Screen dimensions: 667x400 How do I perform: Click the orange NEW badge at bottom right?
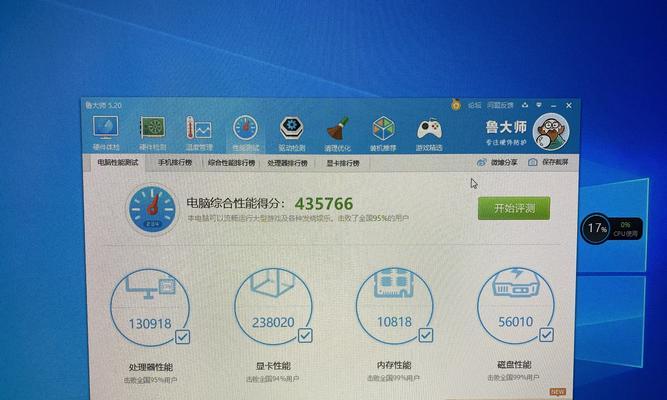coord(558,391)
